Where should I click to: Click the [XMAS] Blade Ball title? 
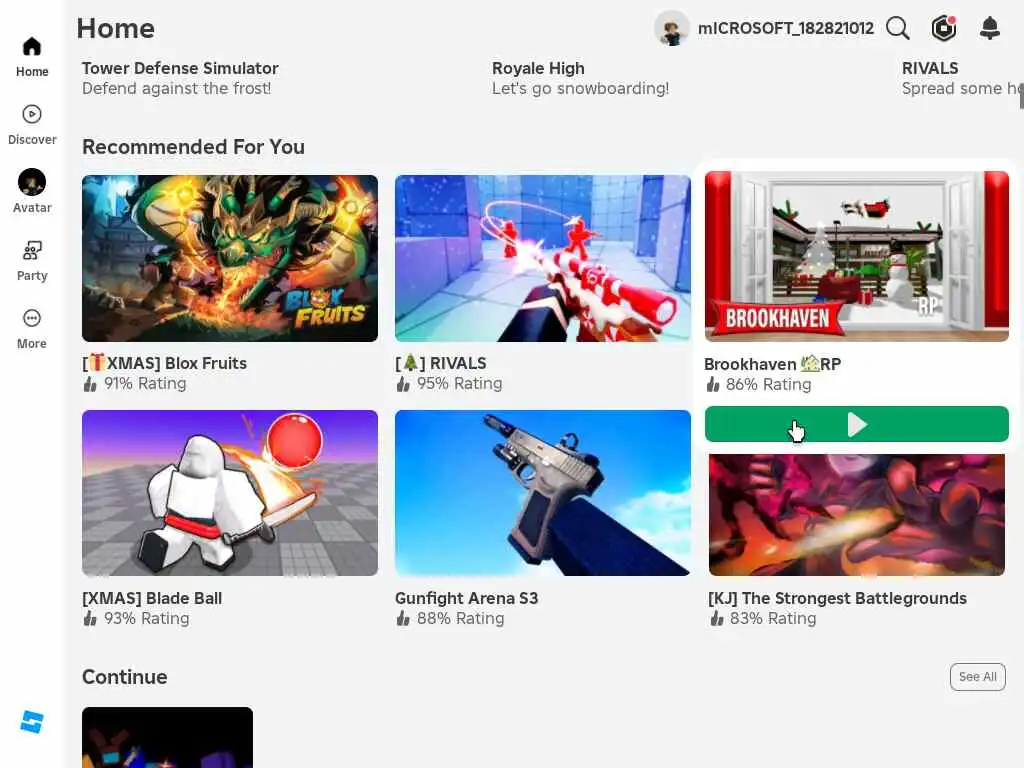tap(152, 598)
